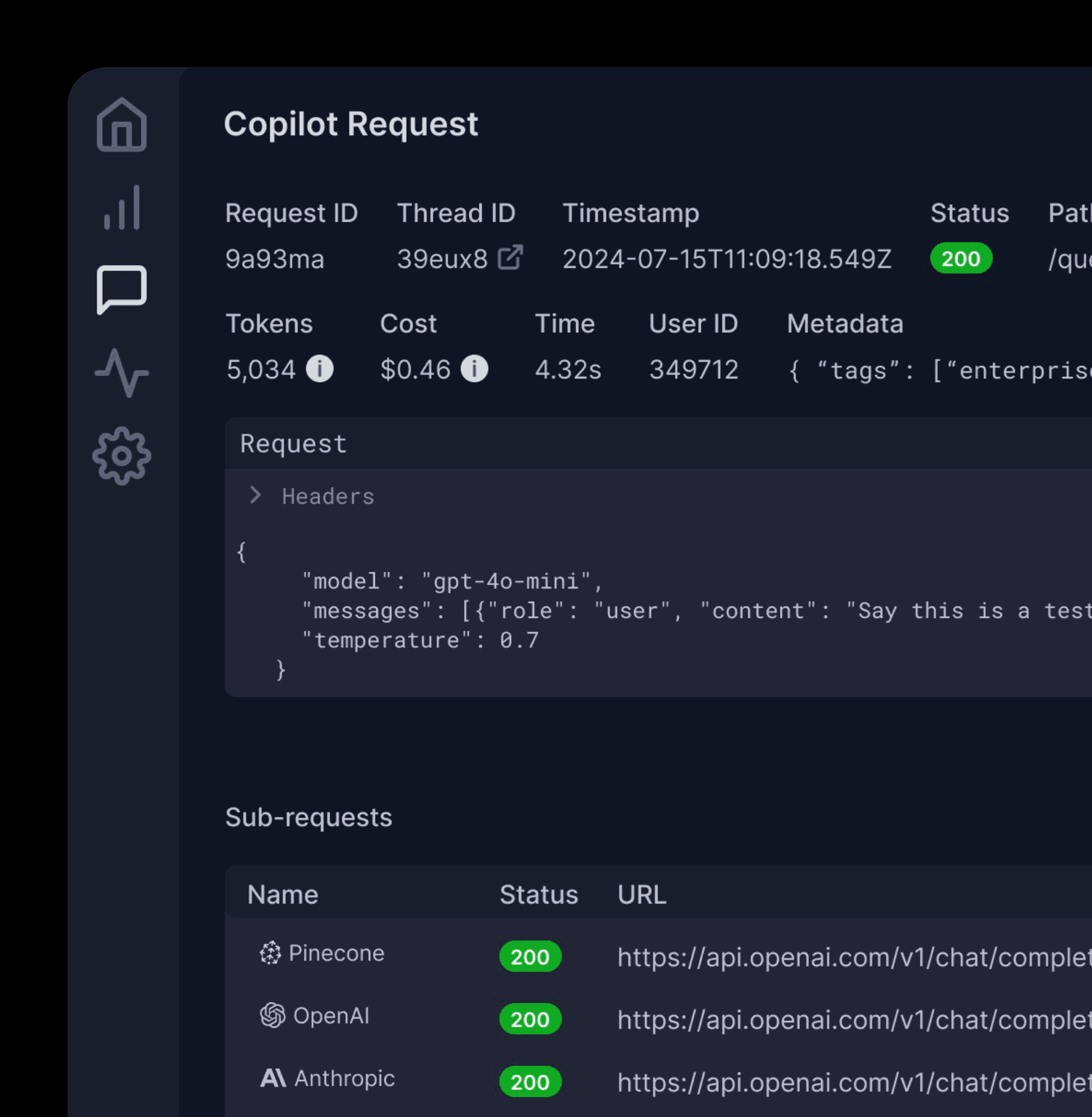Click the Anthropic row status badge
Image resolution: width=1092 pixels, height=1117 pixels.
(530, 1081)
